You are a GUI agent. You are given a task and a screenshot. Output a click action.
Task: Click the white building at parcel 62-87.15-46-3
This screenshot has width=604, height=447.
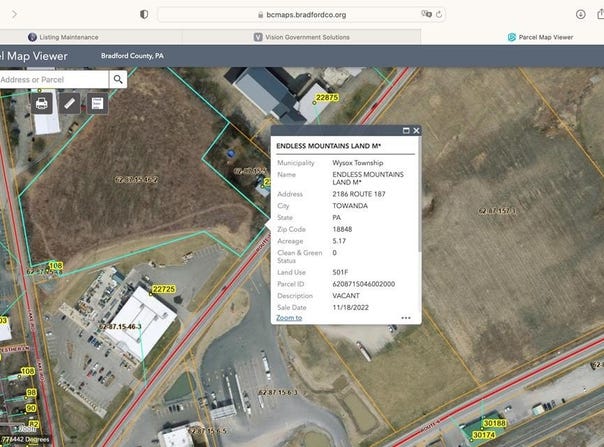(141, 324)
